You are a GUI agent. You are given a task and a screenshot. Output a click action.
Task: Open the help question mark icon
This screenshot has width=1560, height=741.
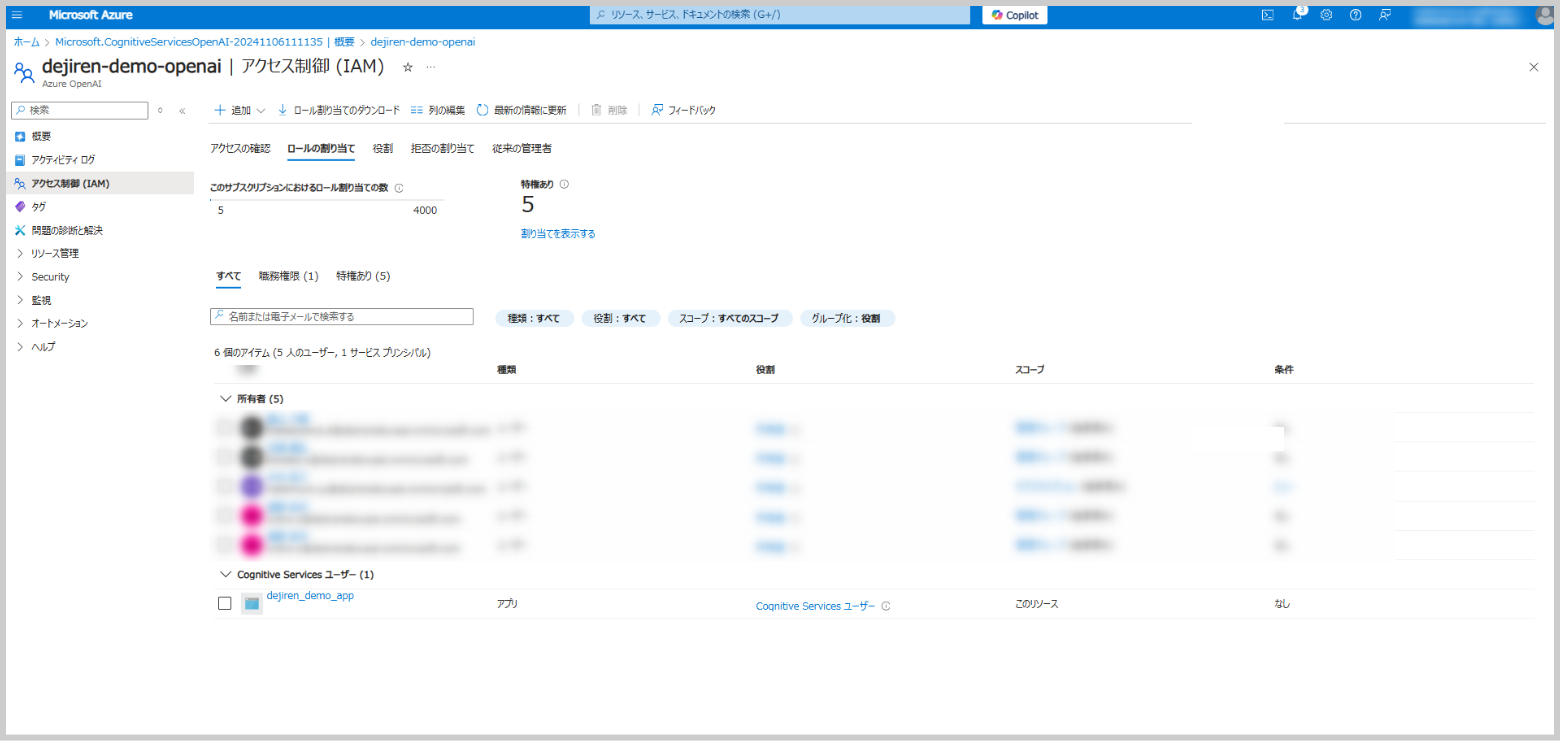[x=1355, y=15]
